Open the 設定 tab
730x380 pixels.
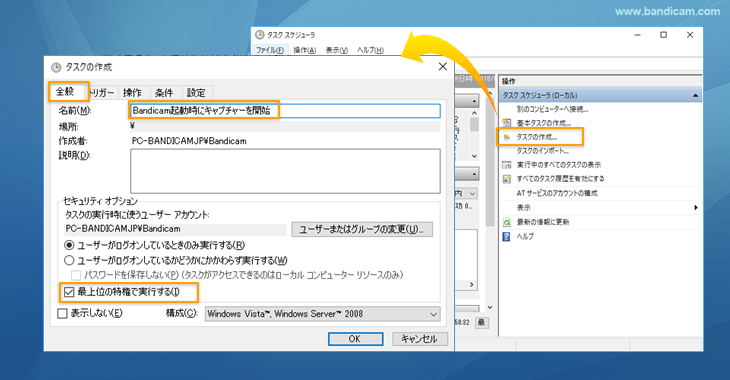pyautogui.click(x=196, y=93)
